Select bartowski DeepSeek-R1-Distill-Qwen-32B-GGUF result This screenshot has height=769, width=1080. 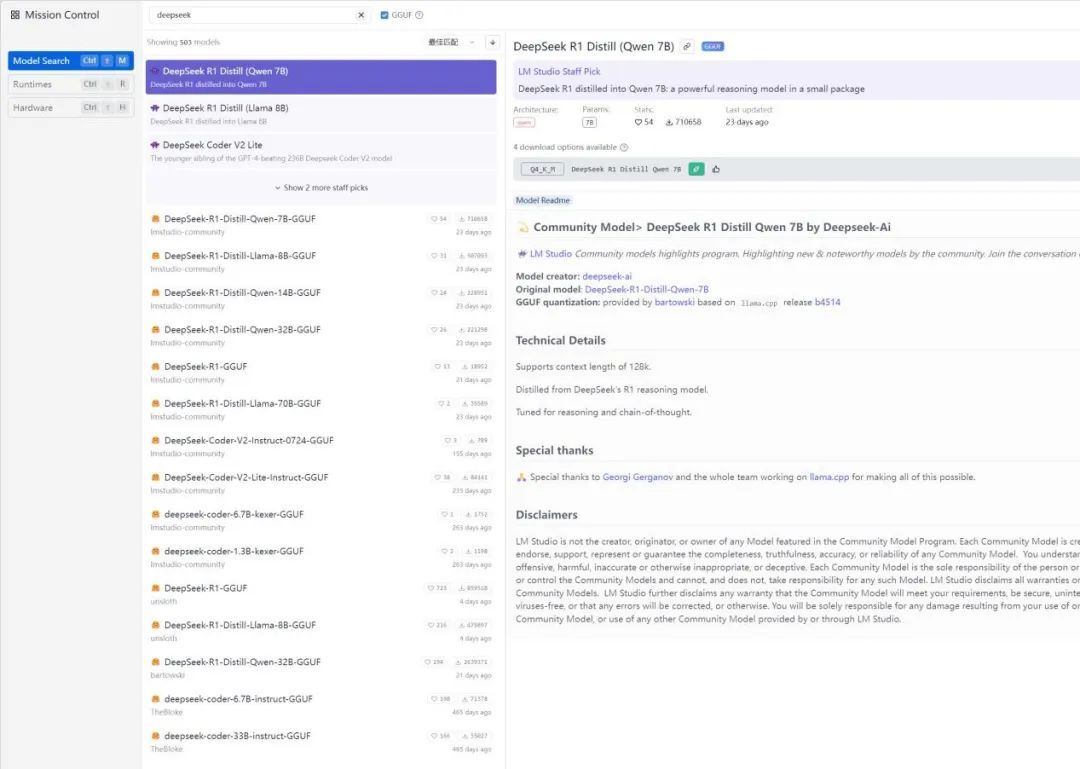click(321, 668)
